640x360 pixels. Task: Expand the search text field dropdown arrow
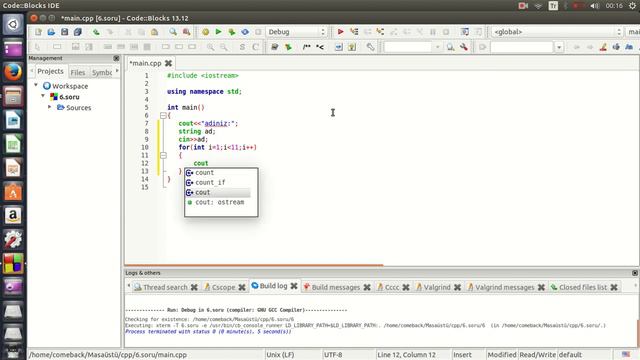(x=438, y=47)
